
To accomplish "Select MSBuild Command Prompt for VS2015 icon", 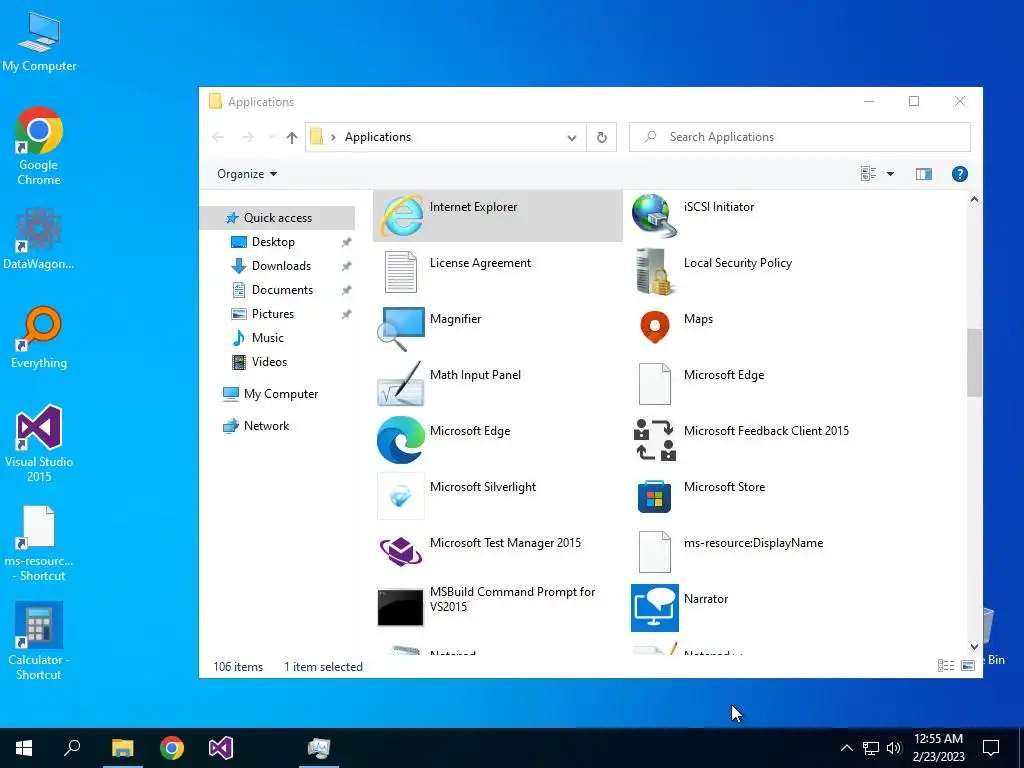I will 400,607.
